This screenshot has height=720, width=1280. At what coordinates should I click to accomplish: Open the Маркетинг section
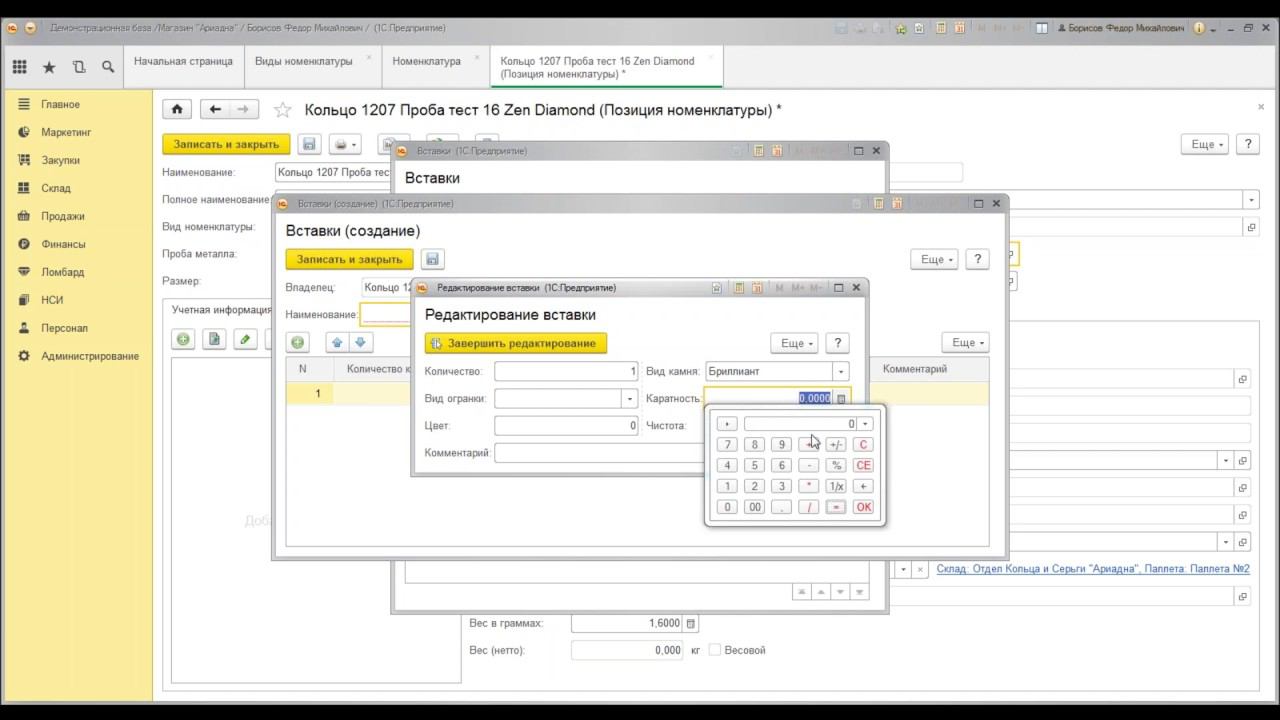[x=66, y=132]
